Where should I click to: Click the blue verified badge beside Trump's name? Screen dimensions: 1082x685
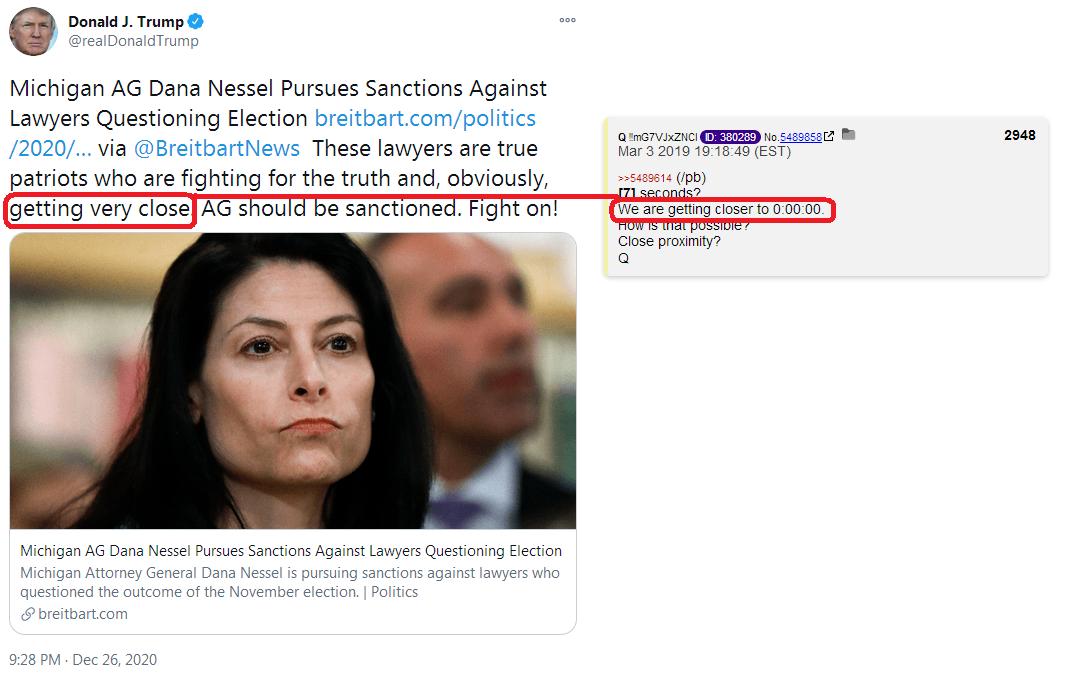click(x=195, y=21)
